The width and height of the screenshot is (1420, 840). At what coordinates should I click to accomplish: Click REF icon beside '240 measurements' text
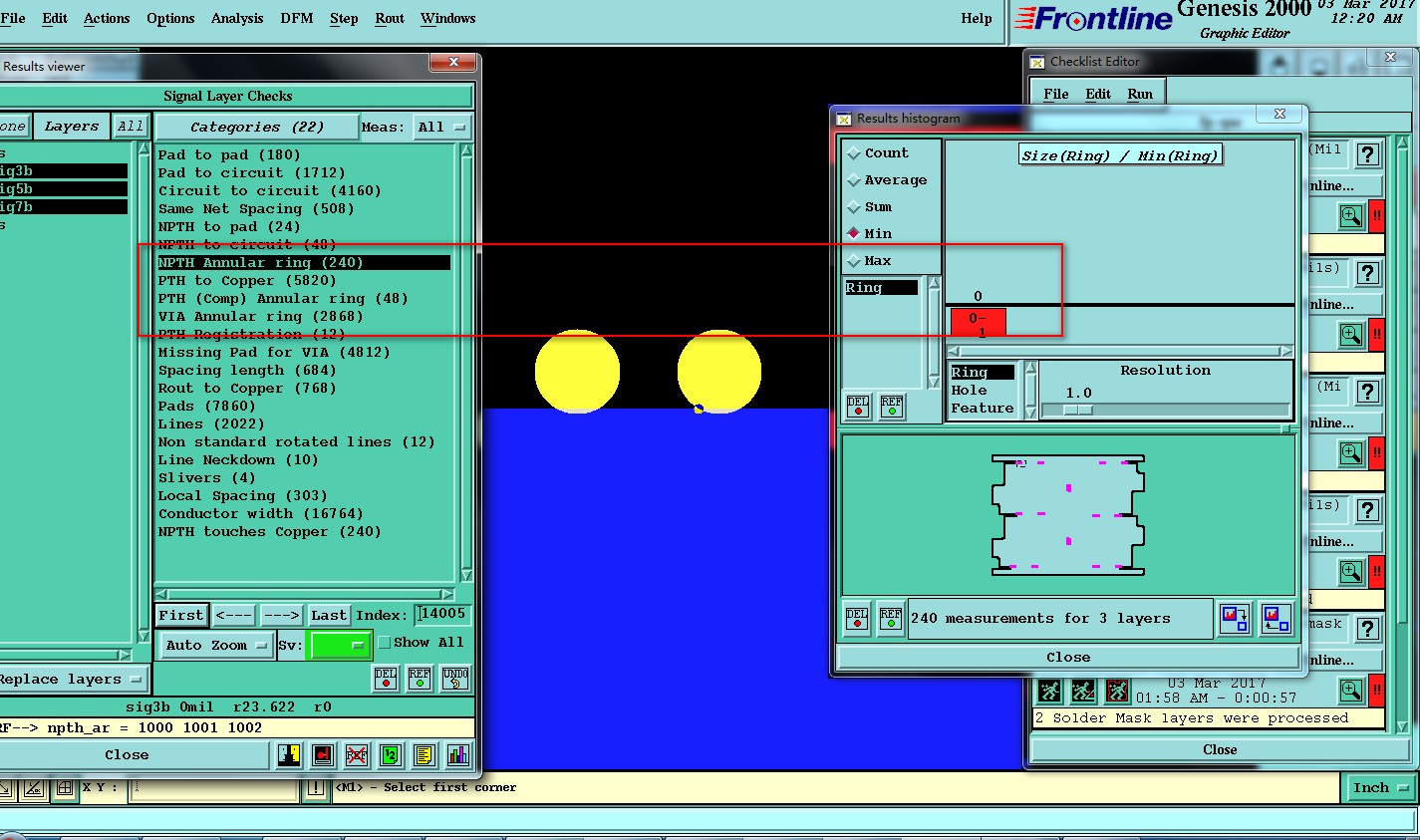(892, 619)
